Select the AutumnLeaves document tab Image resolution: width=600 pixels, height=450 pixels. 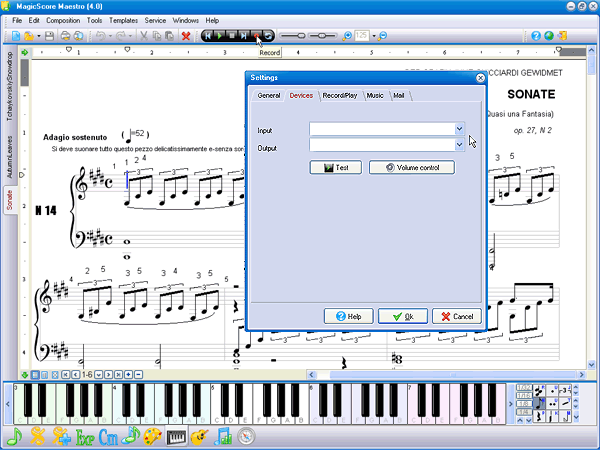tap(10, 157)
